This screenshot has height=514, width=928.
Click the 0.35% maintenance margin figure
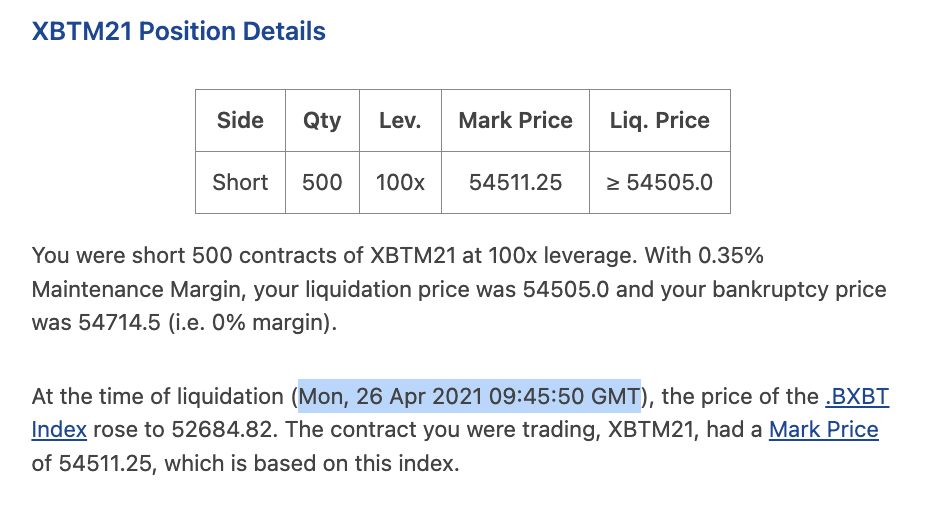pyautogui.click(x=731, y=256)
